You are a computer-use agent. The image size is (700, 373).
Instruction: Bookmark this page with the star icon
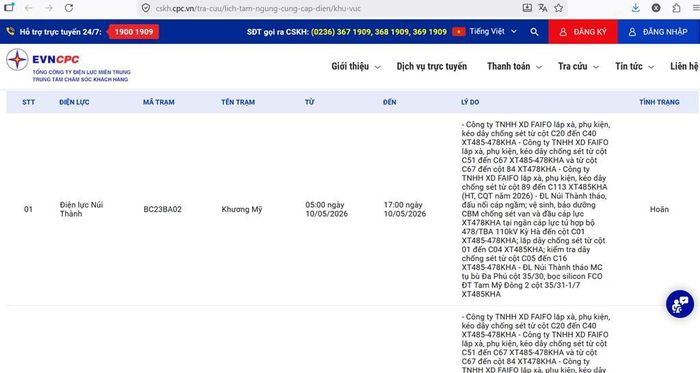558,8
